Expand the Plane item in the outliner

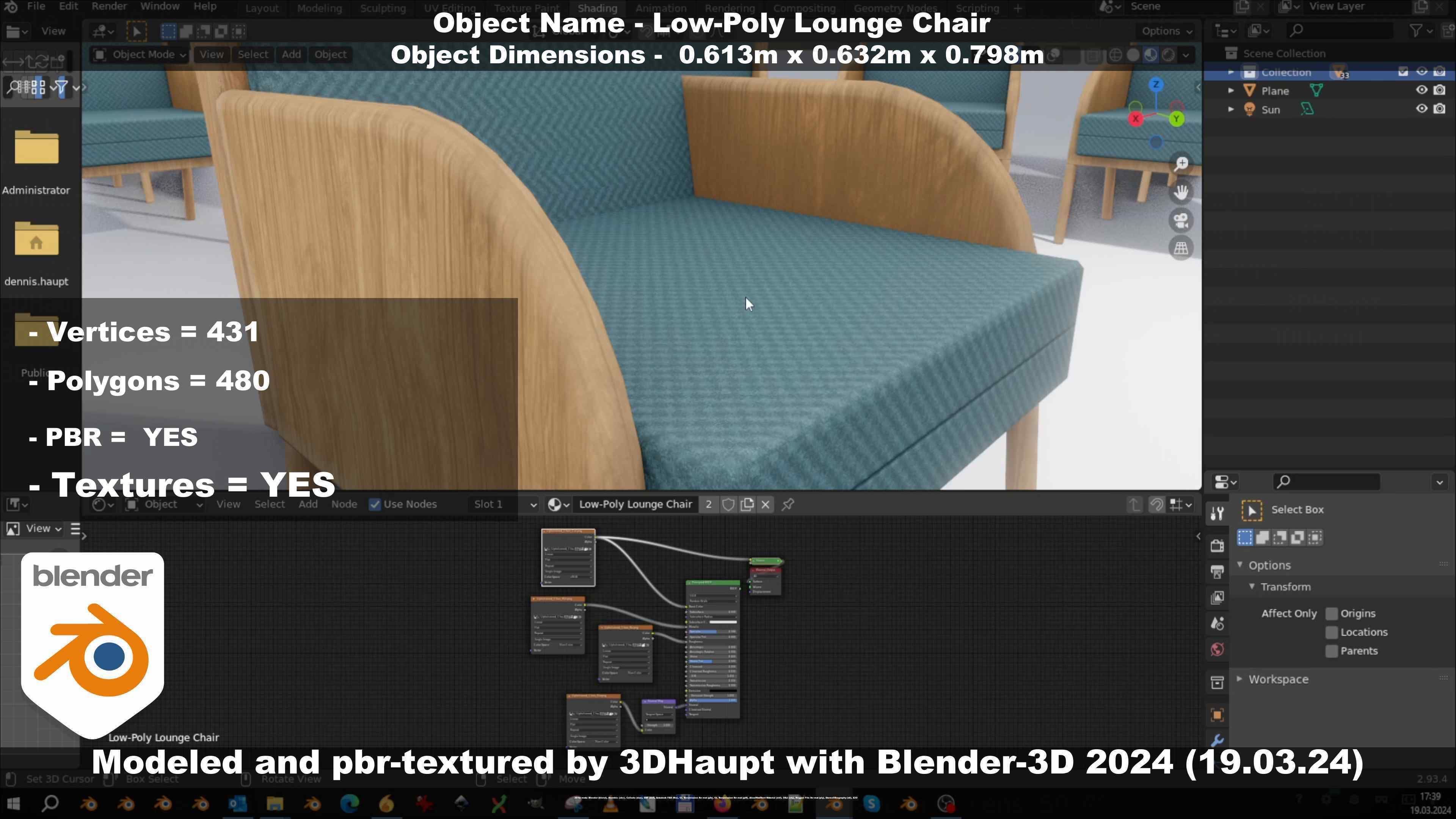(x=1231, y=91)
